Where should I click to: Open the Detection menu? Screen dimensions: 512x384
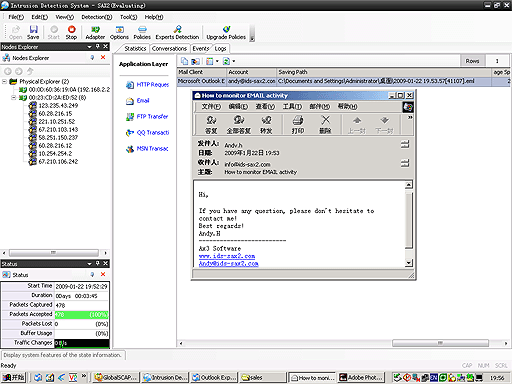pyautogui.click(x=97, y=17)
